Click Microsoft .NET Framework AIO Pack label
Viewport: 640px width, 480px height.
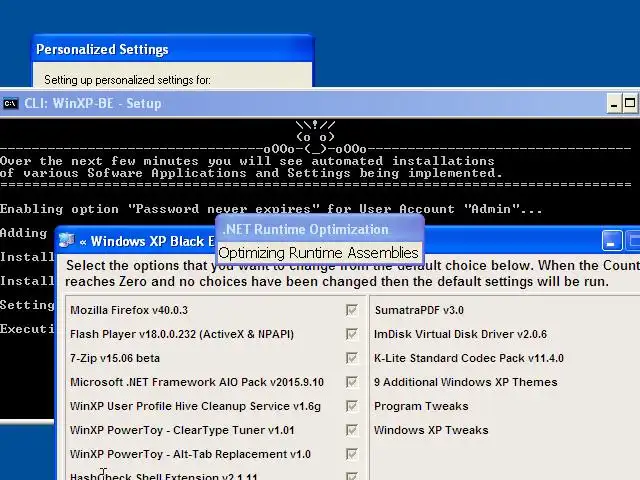[197, 382]
